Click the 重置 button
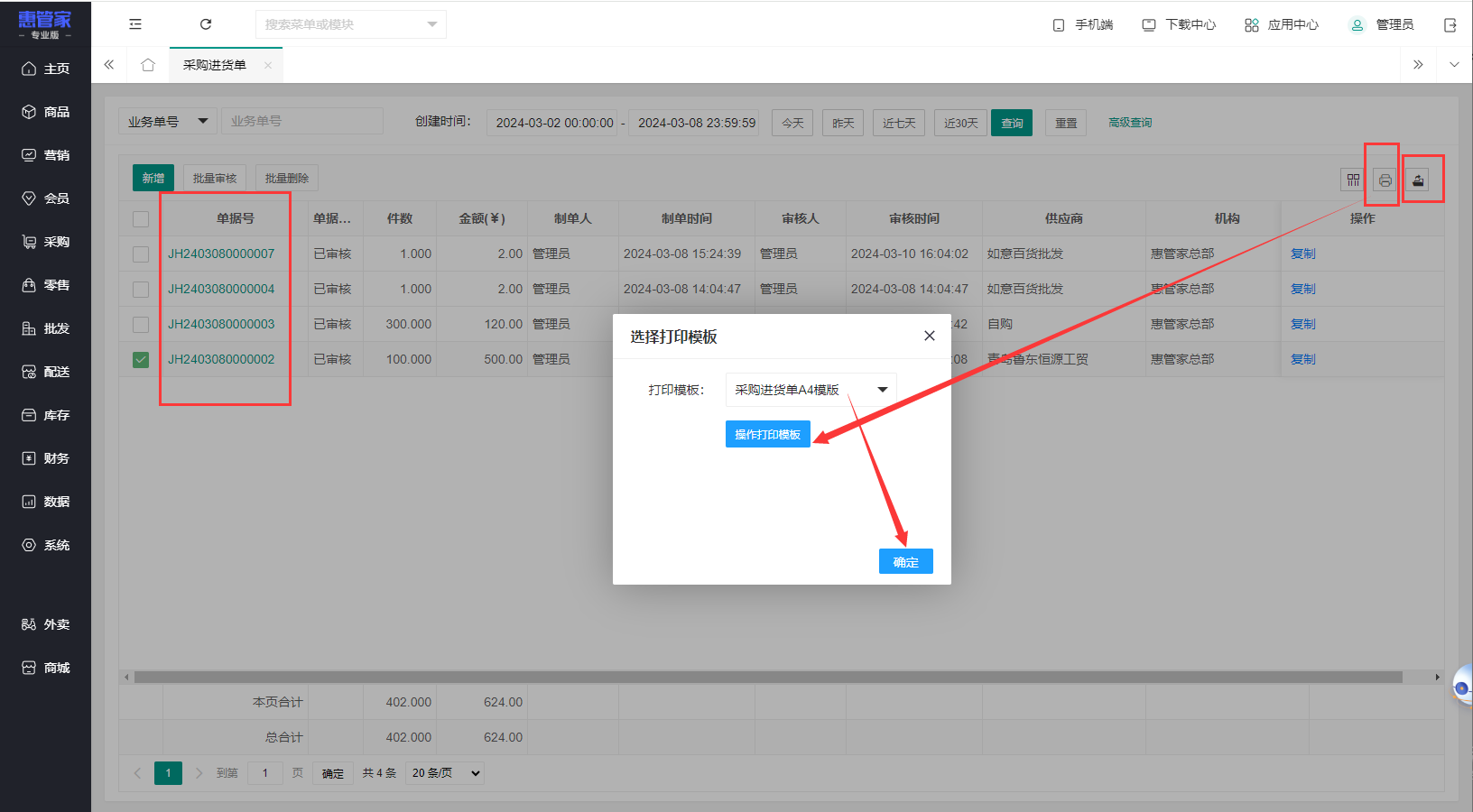Image resolution: width=1473 pixels, height=812 pixels. tap(1066, 123)
